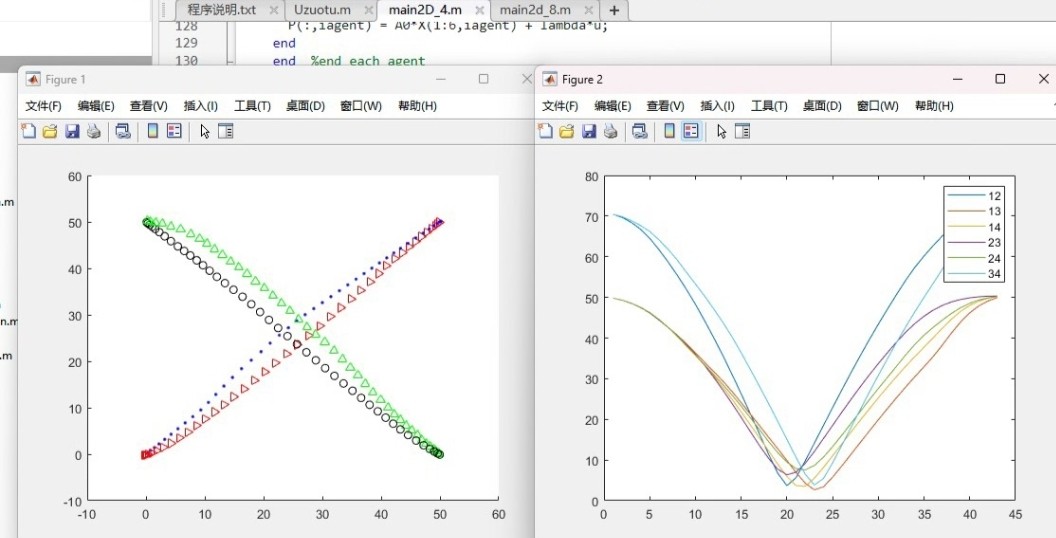Image resolution: width=1056 pixels, height=538 pixels.
Task: Open 插入(I) menu in Figure 2
Action: click(x=717, y=106)
